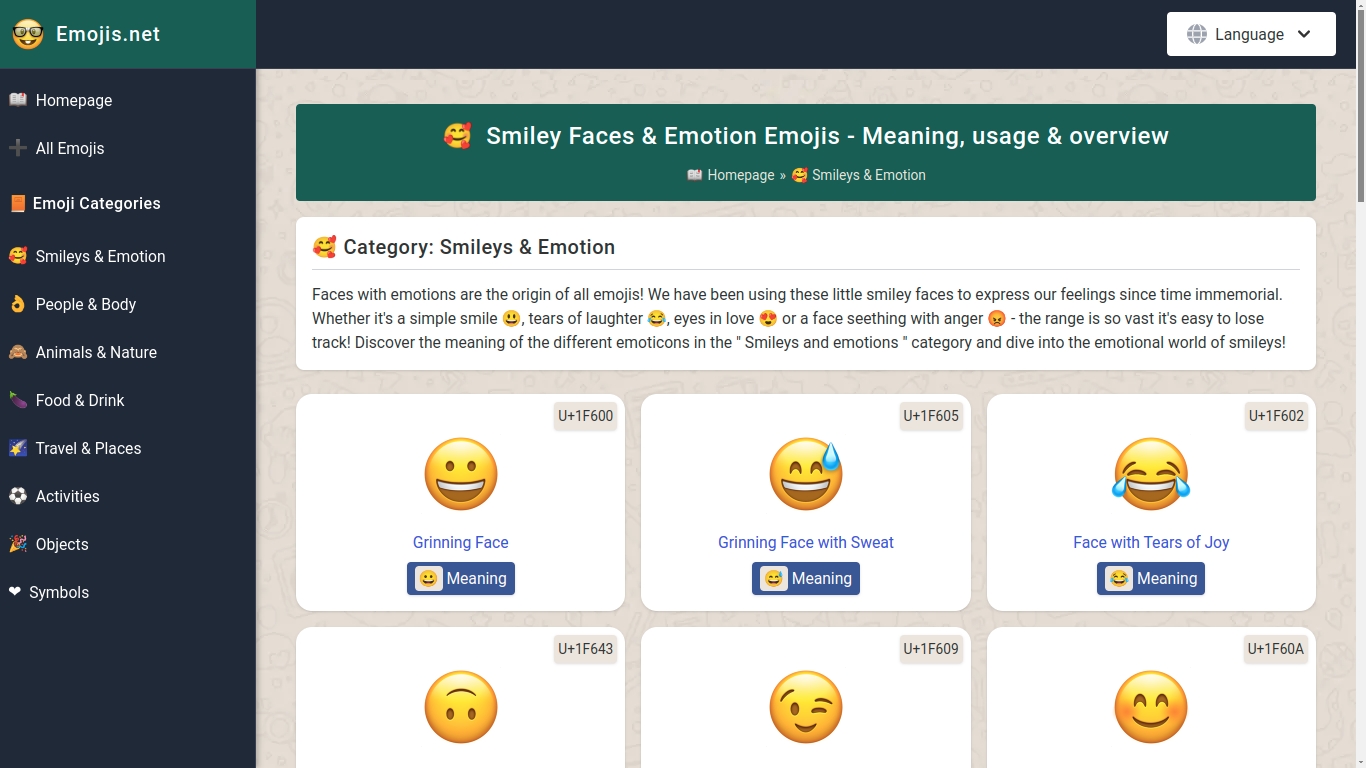Image resolution: width=1366 pixels, height=768 pixels.
Task: Click the U+1F60A code badge
Action: (1276, 649)
